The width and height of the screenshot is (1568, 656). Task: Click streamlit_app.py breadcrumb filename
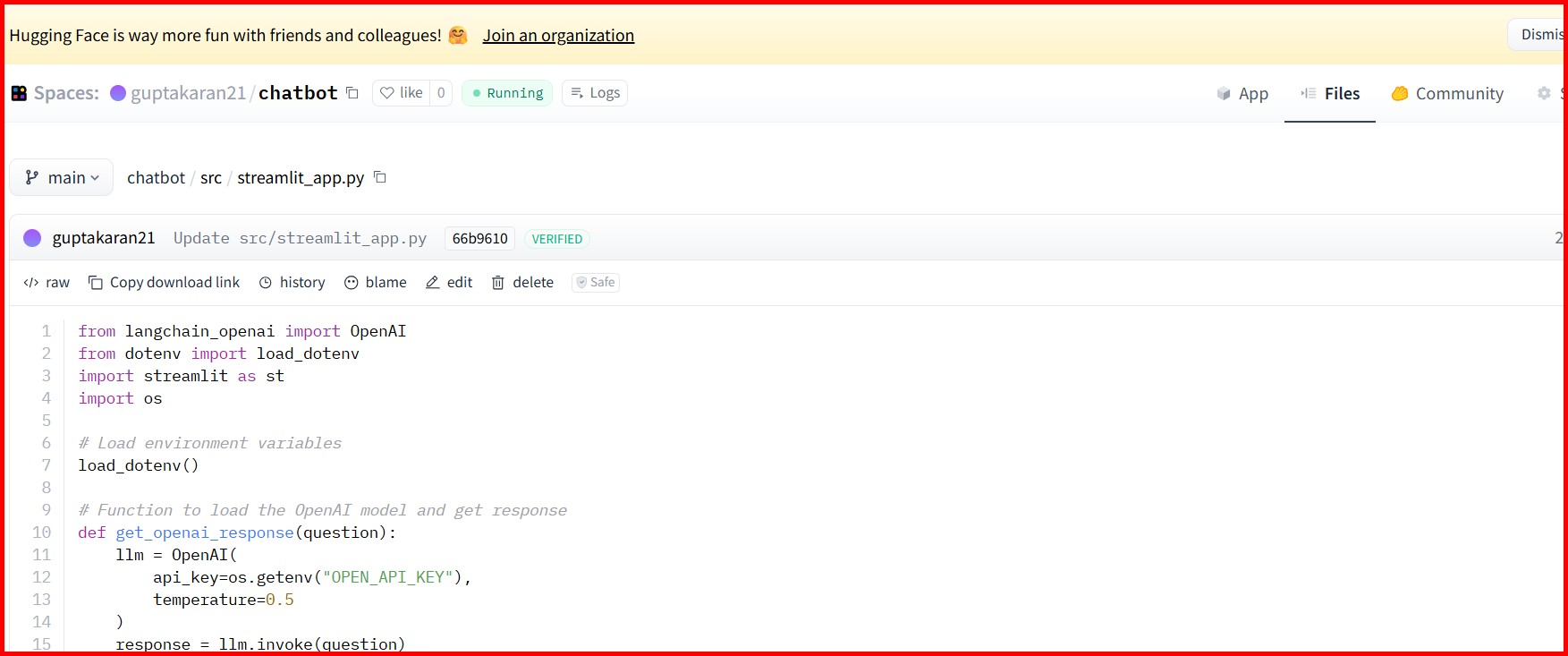(x=301, y=177)
